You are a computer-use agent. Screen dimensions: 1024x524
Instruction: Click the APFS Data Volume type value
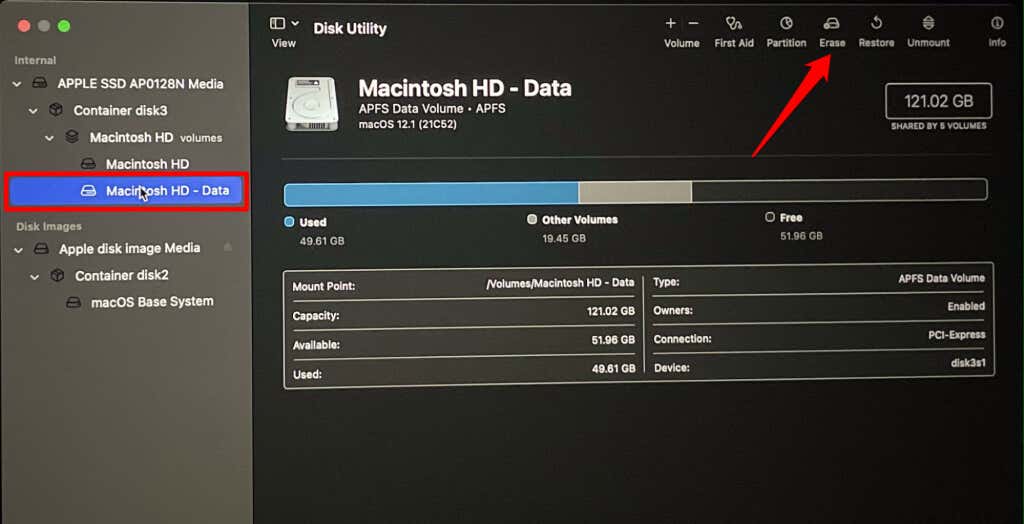941,278
